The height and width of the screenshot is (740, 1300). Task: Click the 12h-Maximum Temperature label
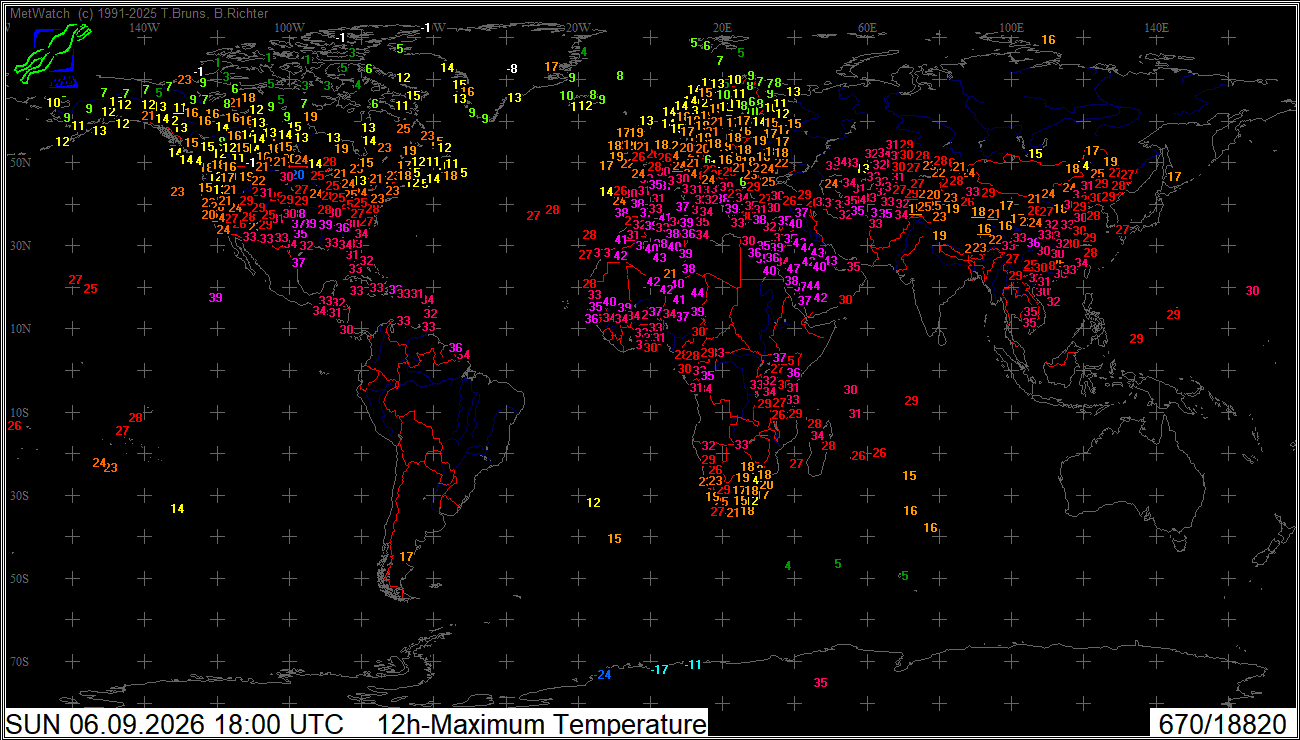point(542,724)
